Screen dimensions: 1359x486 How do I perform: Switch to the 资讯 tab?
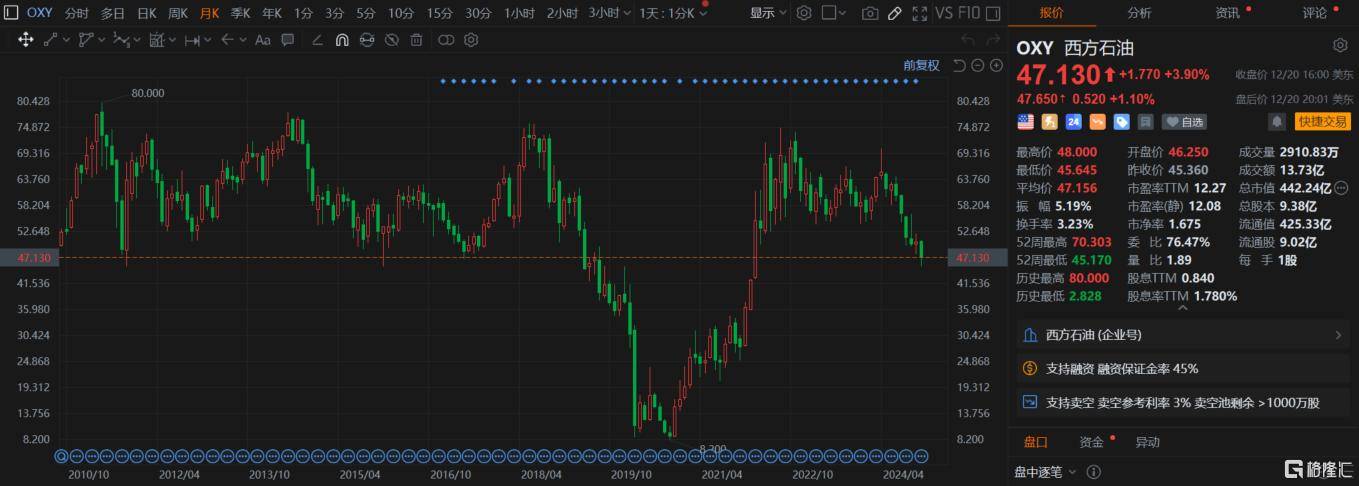pyautogui.click(x=1227, y=13)
